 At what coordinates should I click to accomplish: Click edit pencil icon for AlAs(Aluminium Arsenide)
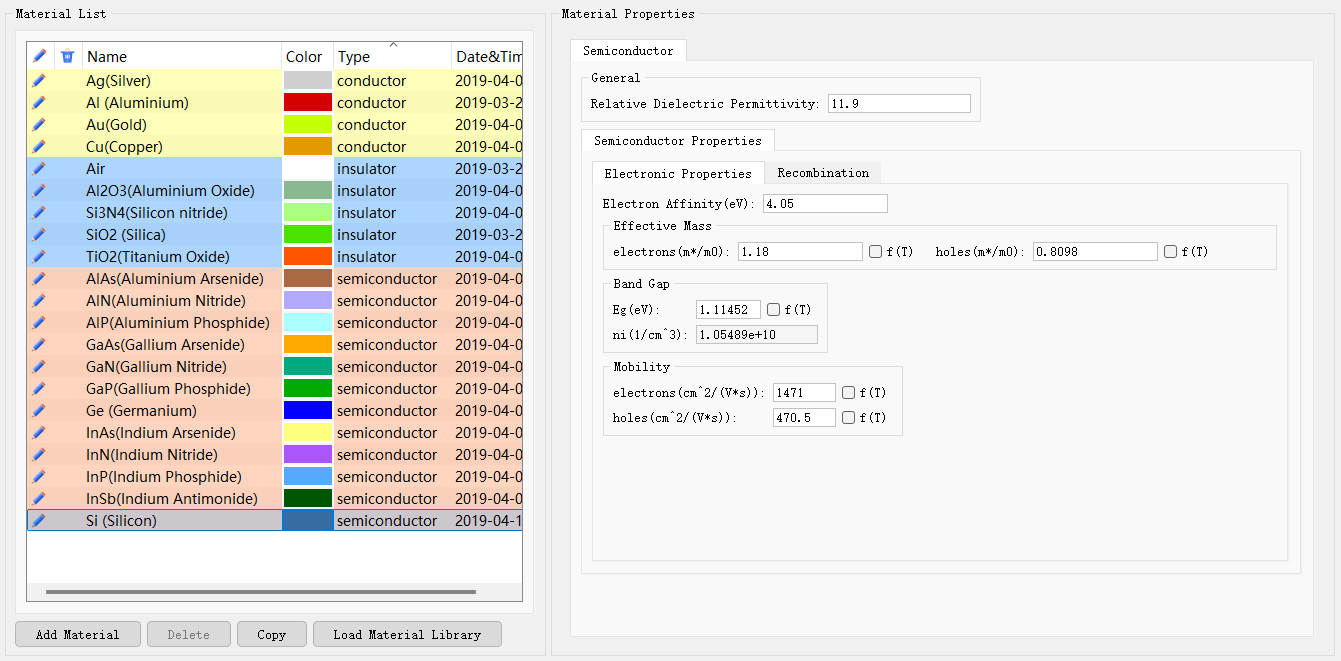(39, 278)
